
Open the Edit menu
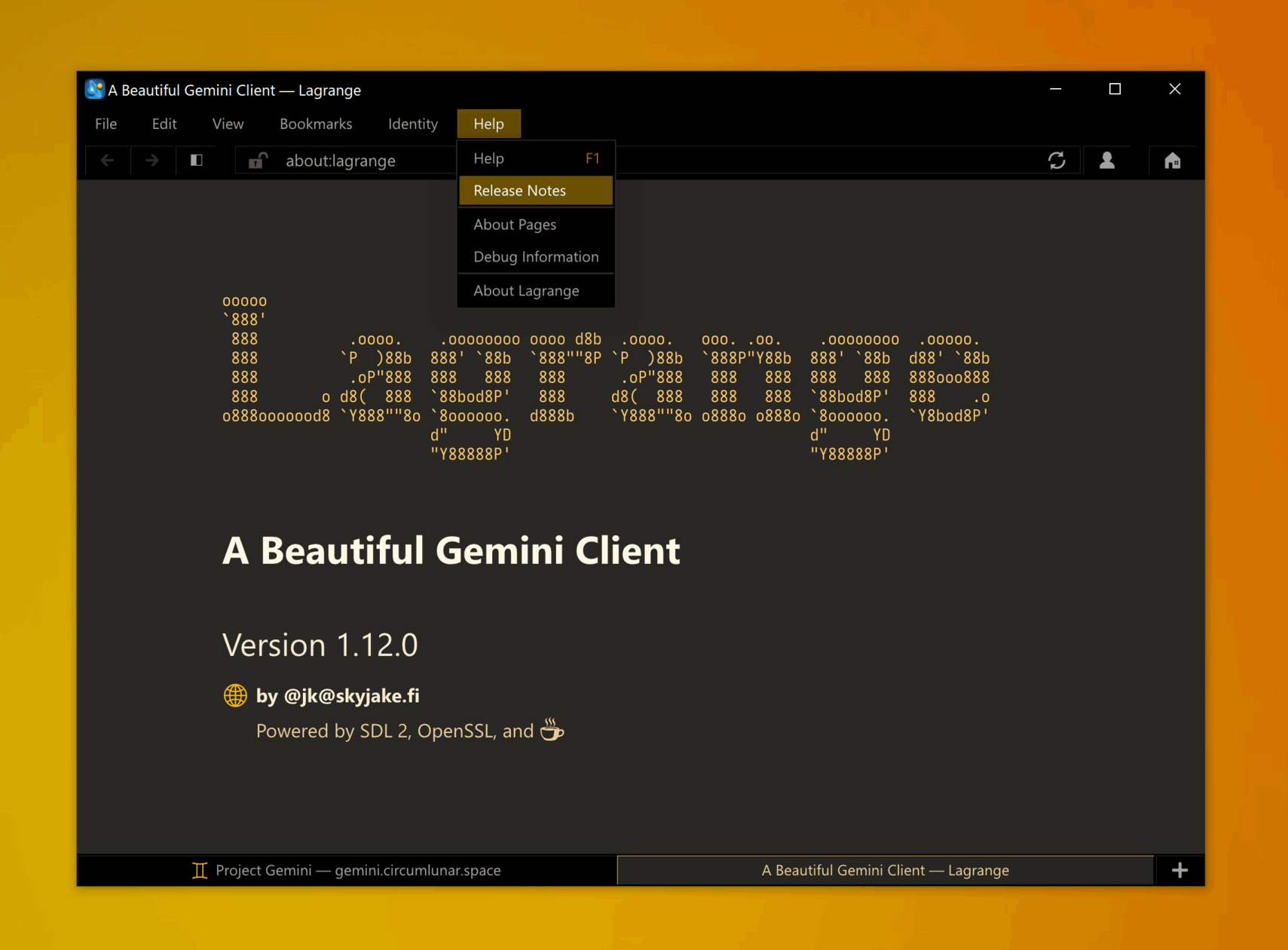coord(164,124)
